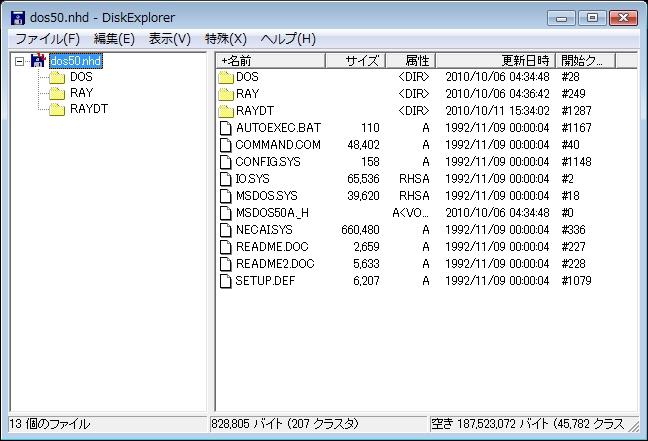Click status bar 828,805 バイト text
This screenshot has height=441, width=648.
[285, 424]
